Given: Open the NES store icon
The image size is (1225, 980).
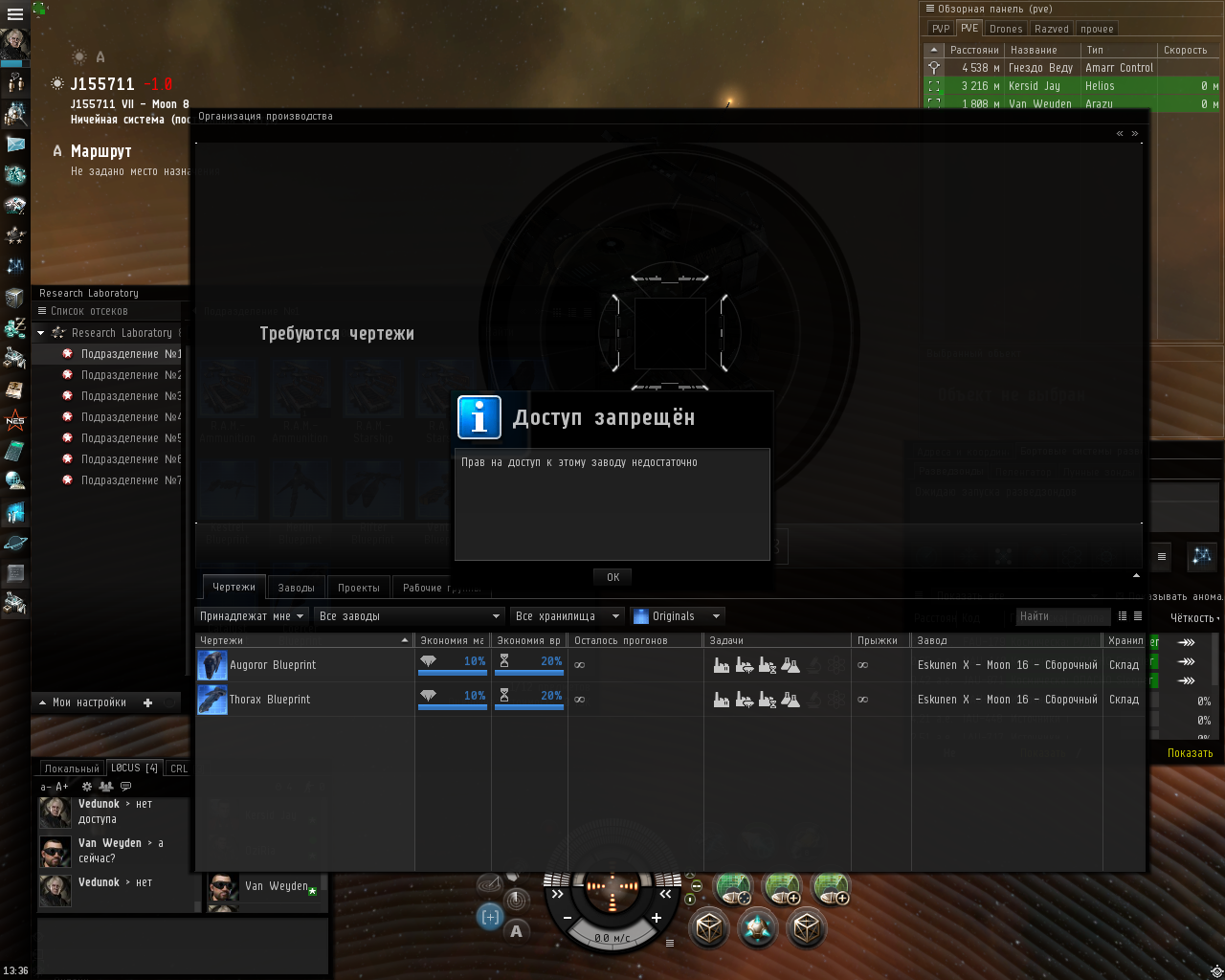Looking at the screenshot, I should [x=15, y=420].
